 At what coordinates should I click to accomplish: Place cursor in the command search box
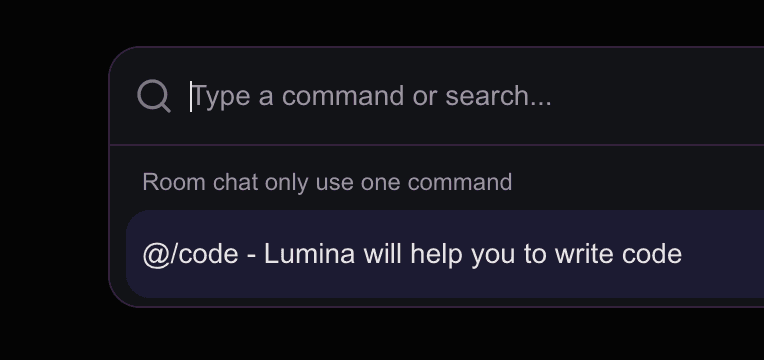[x=477, y=96]
